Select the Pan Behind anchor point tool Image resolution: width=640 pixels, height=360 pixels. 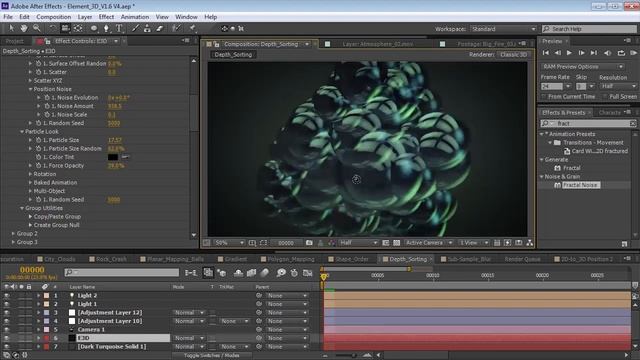click(78, 28)
